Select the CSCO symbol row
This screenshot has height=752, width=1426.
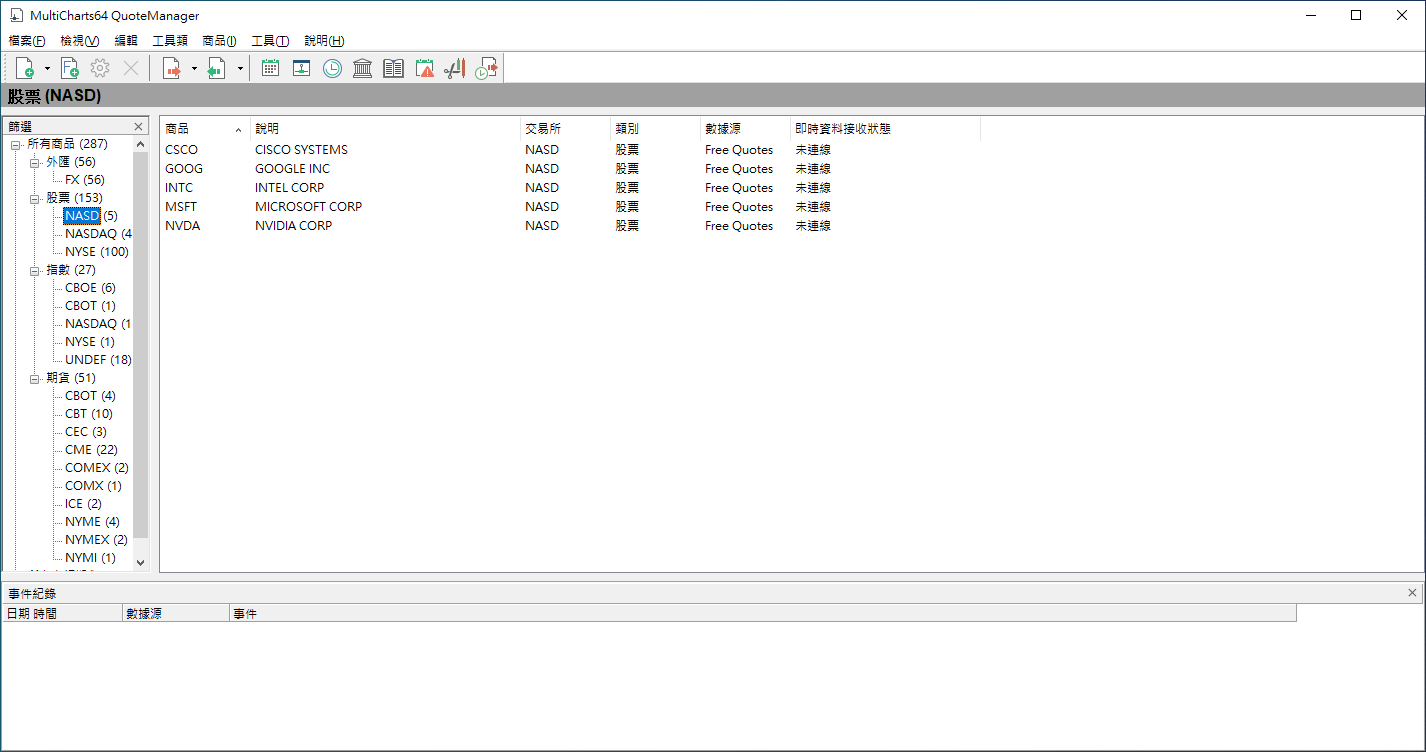(x=571, y=150)
